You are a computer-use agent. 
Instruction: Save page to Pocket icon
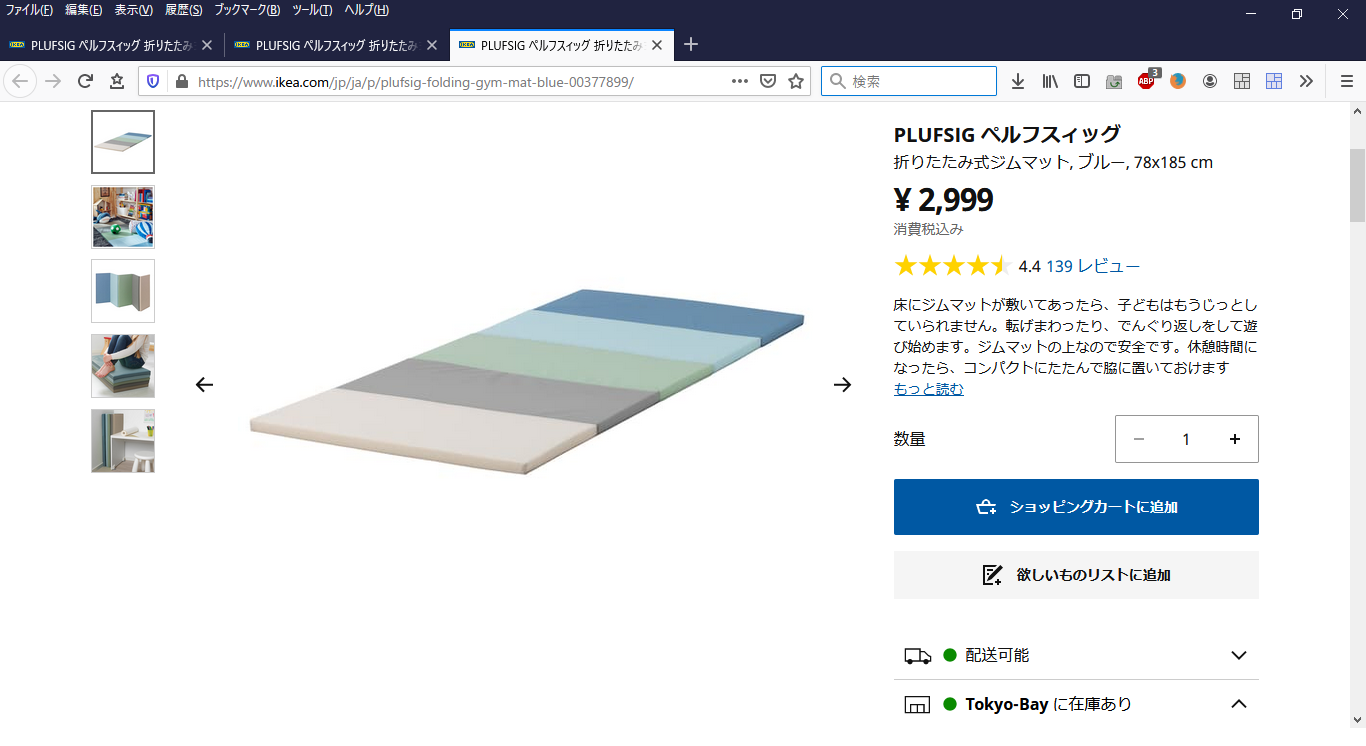(x=768, y=81)
